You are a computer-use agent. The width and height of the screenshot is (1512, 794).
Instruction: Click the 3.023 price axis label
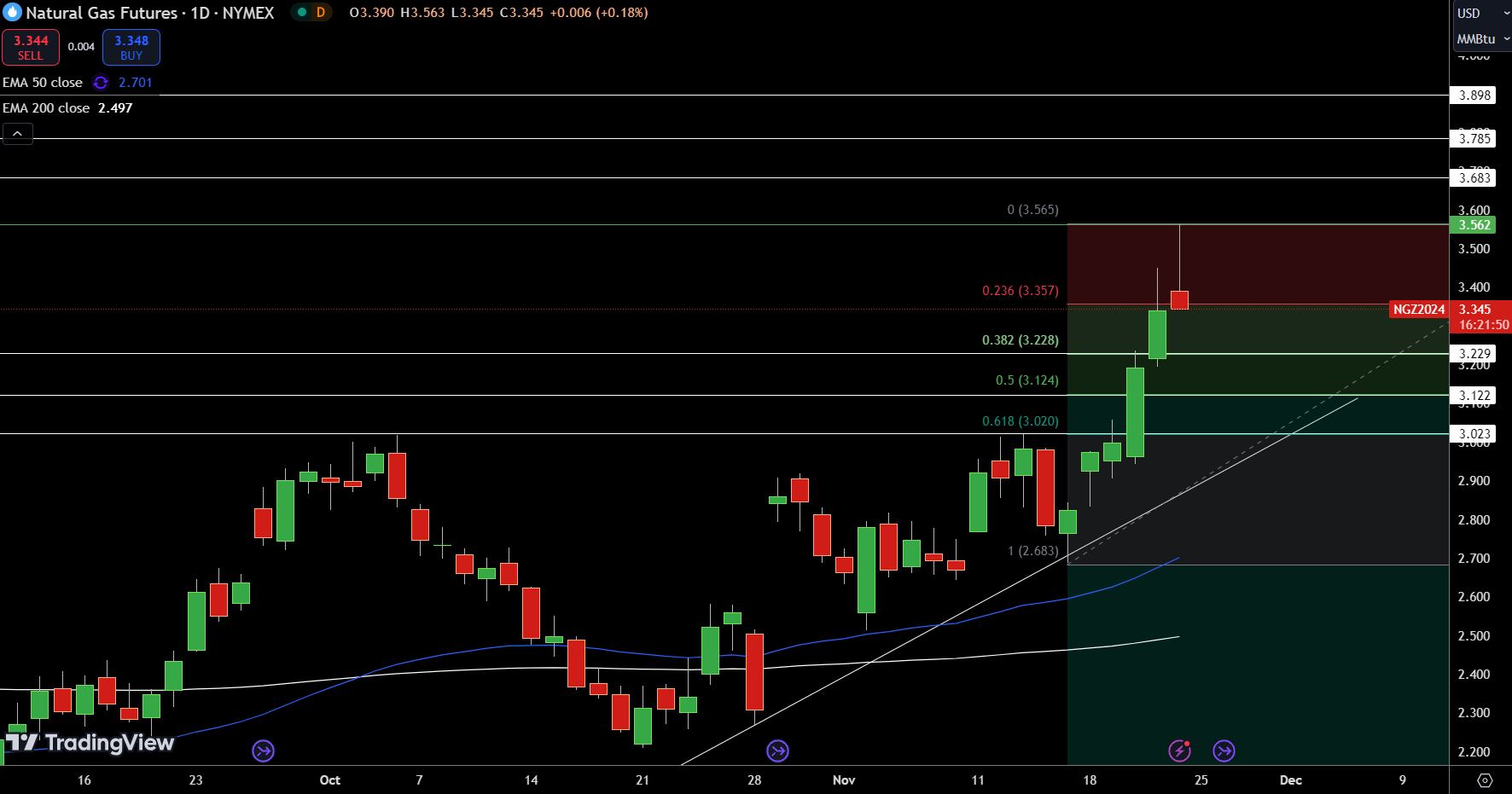pyautogui.click(x=1474, y=434)
